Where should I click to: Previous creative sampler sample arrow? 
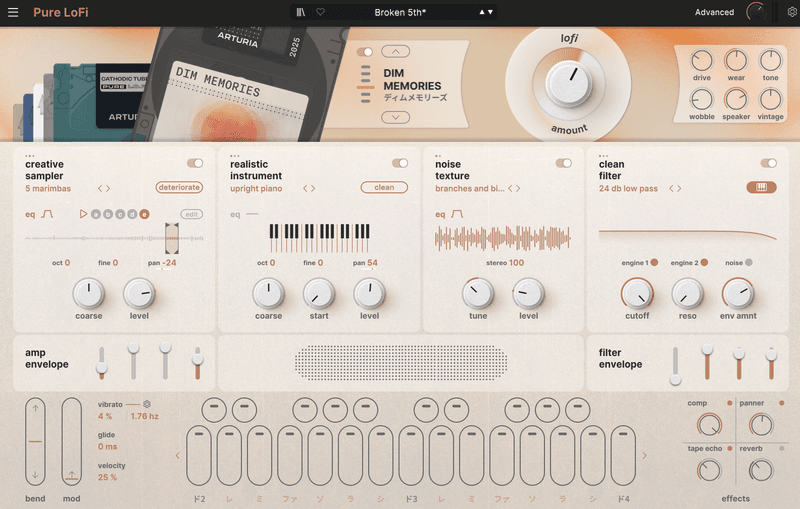pyautogui.click(x=101, y=189)
